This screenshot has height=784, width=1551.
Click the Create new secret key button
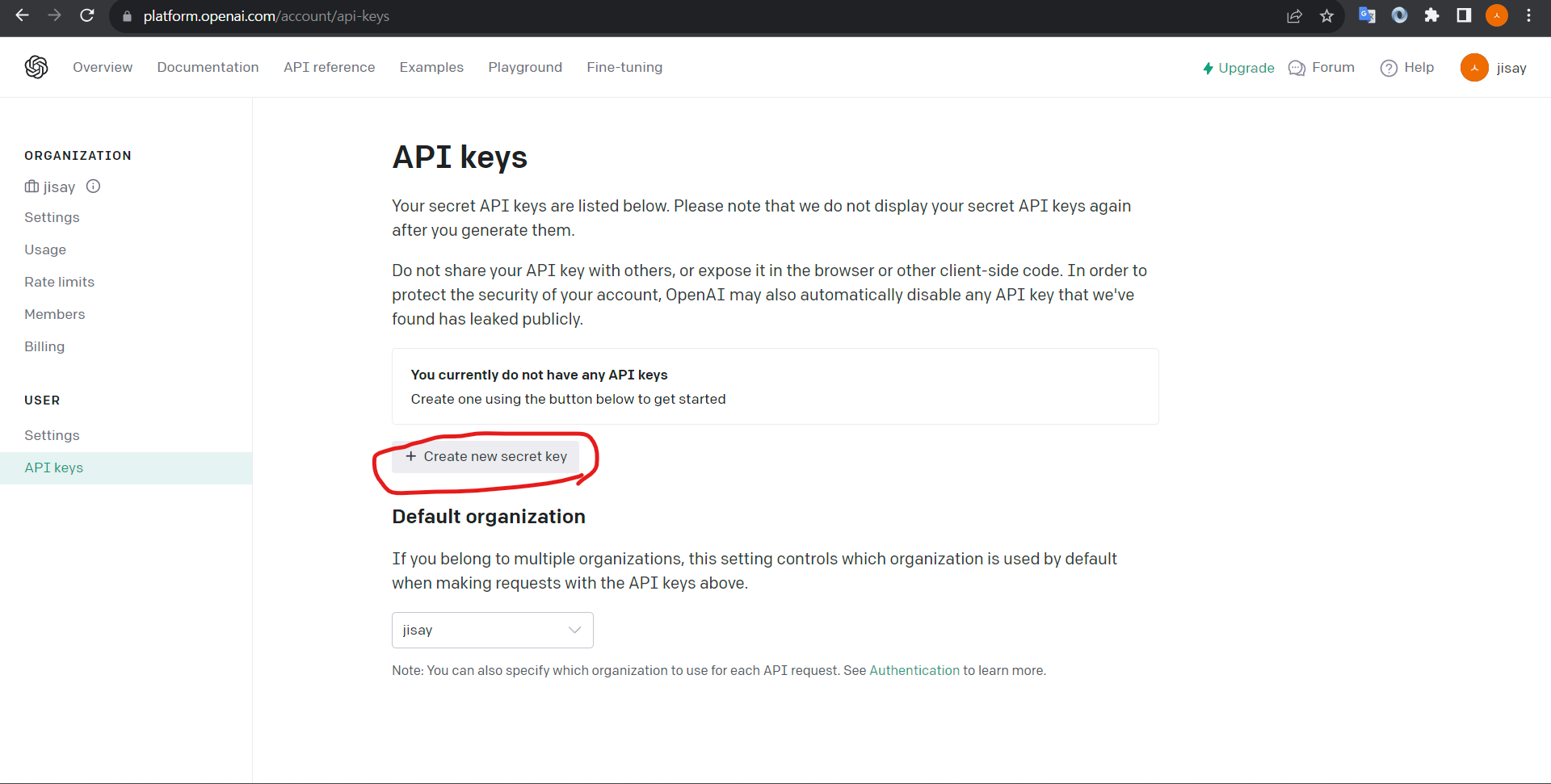(485, 456)
